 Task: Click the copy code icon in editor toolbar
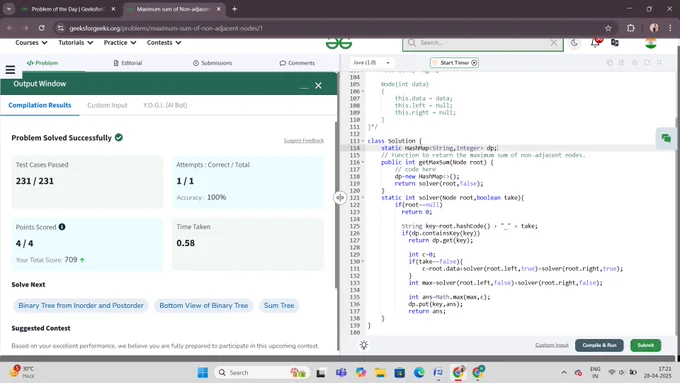click(610, 63)
